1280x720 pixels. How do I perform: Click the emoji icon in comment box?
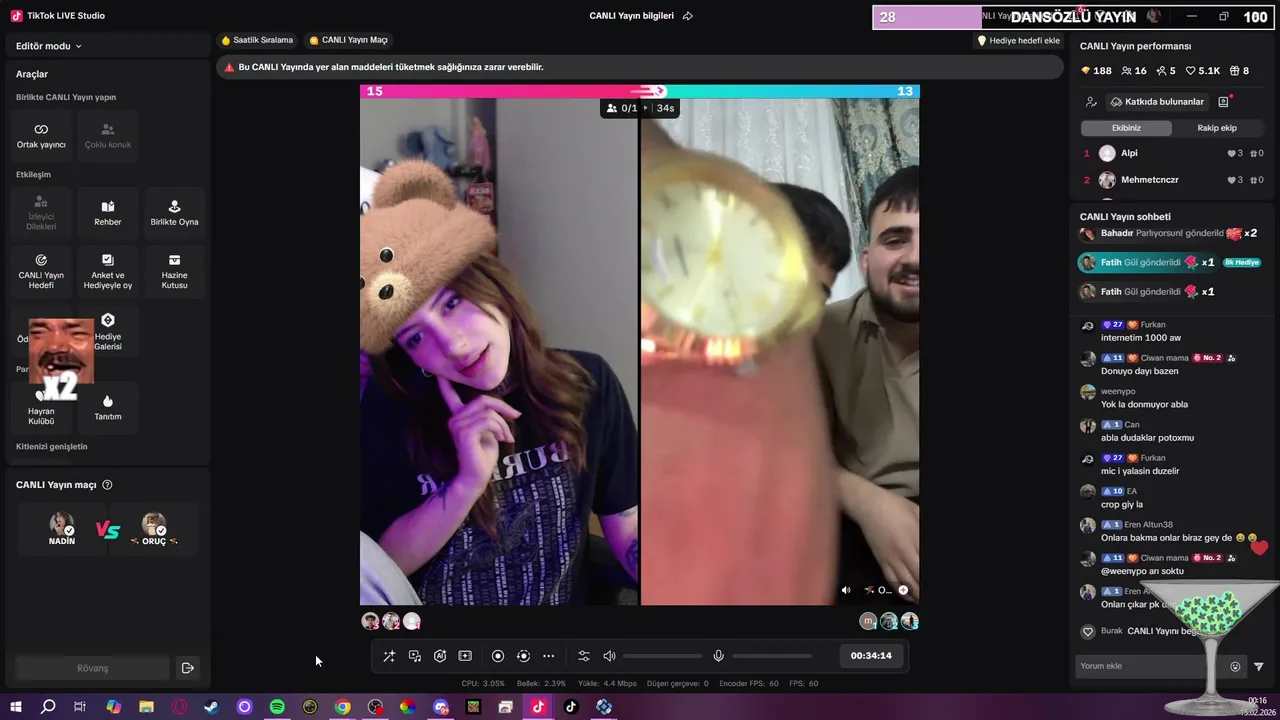coord(1235,666)
